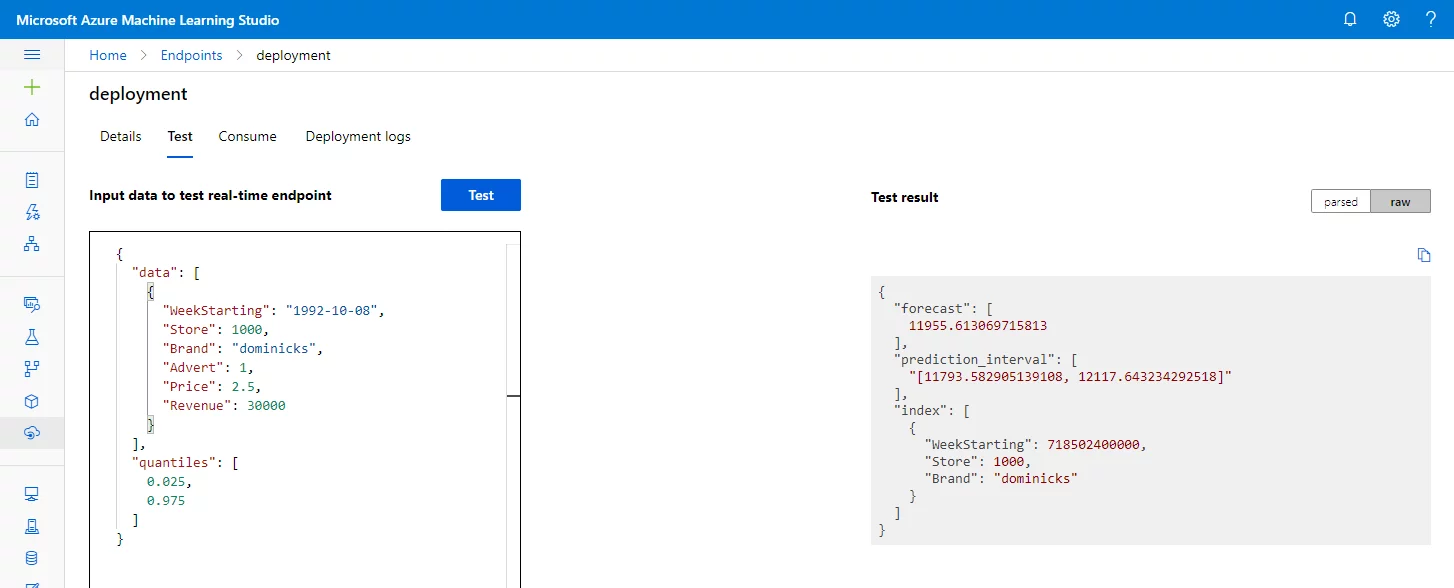Open Experiments flask icon
Screen dimensions: 1454x588
tap(32, 337)
